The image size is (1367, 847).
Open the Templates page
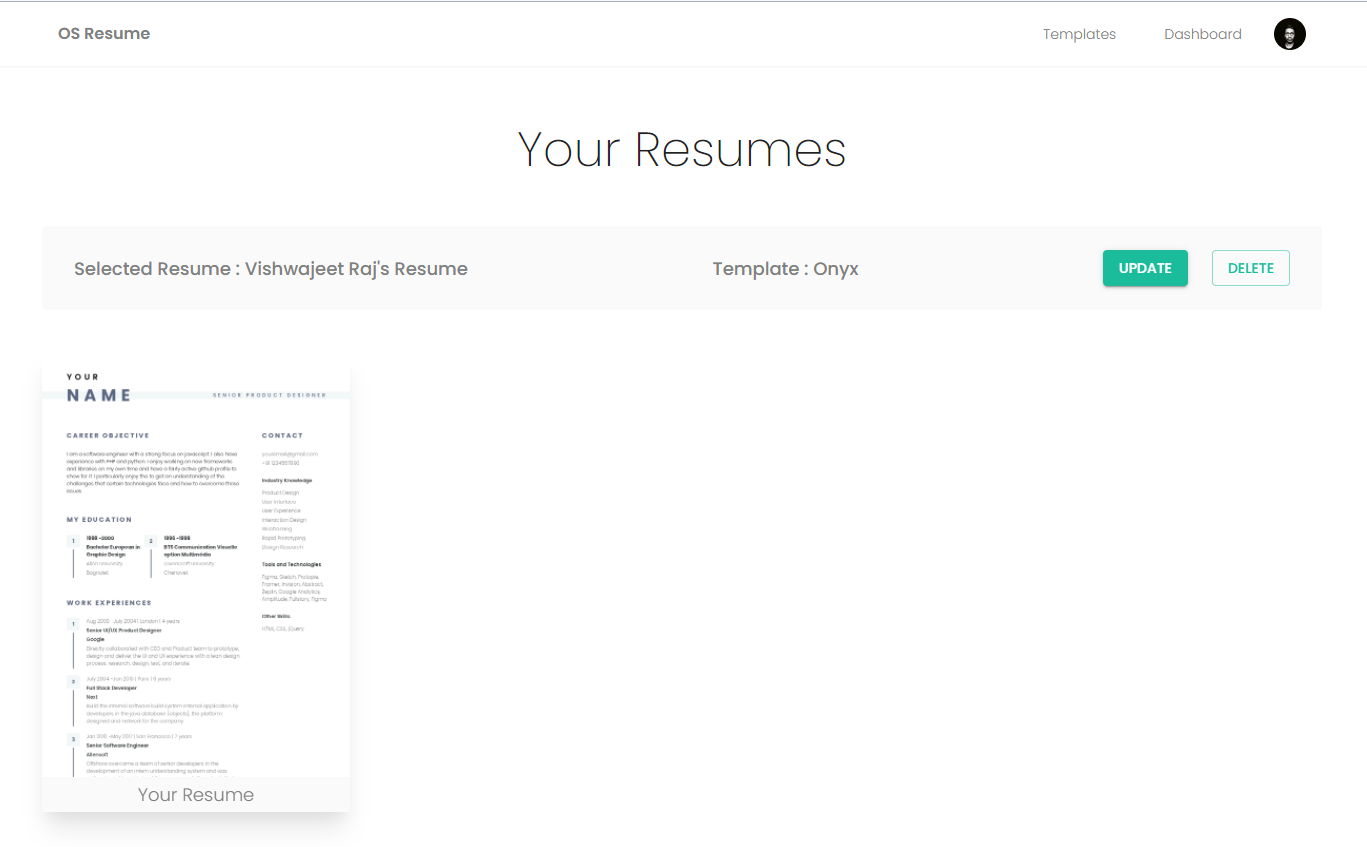[1079, 34]
